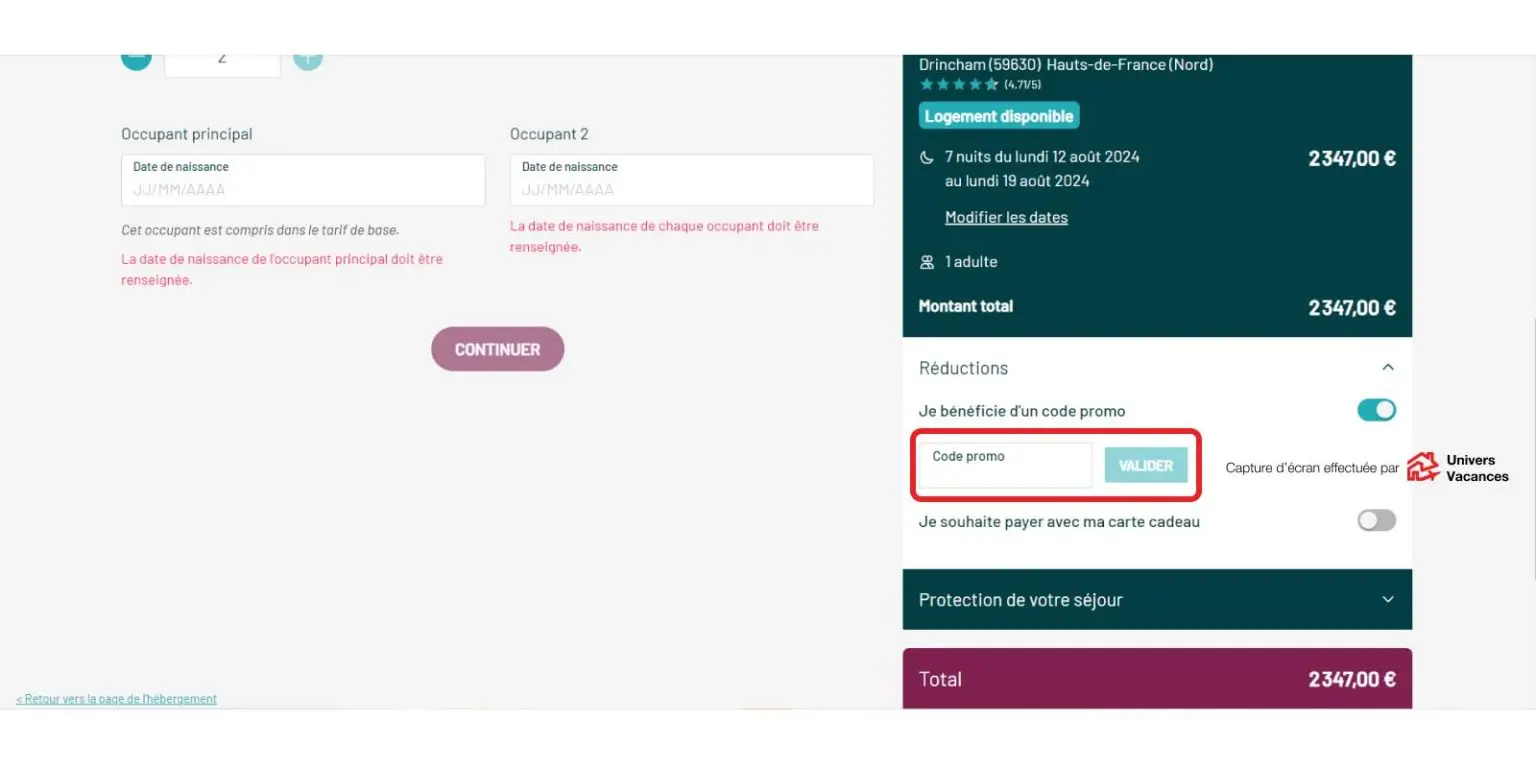Viewport: 1536px width, 768px height.
Task: Click the Logement disponible badge
Action: [x=998, y=116]
